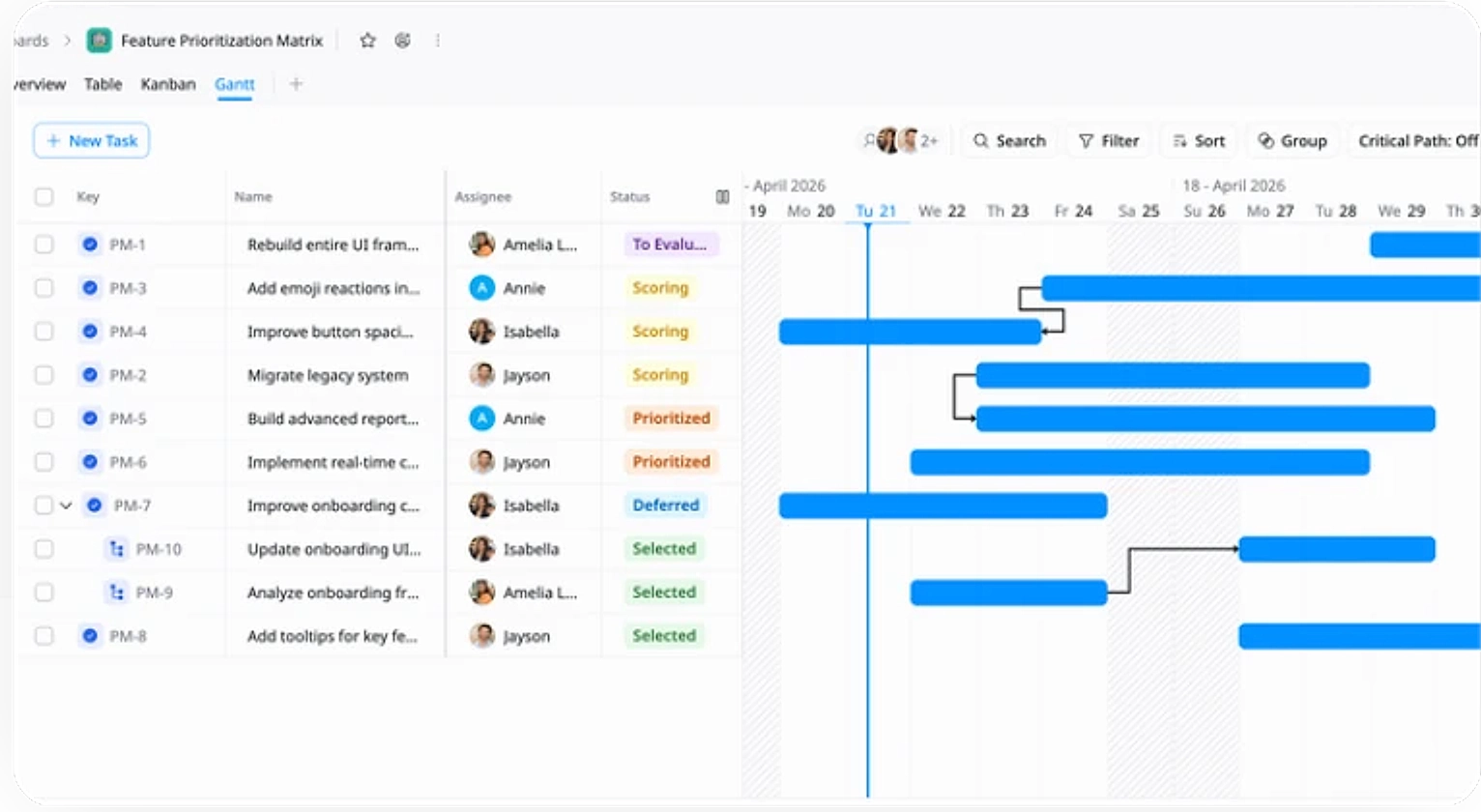The image size is (1481, 812).
Task: Toggle the Critical Path setting
Action: pyautogui.click(x=1415, y=141)
